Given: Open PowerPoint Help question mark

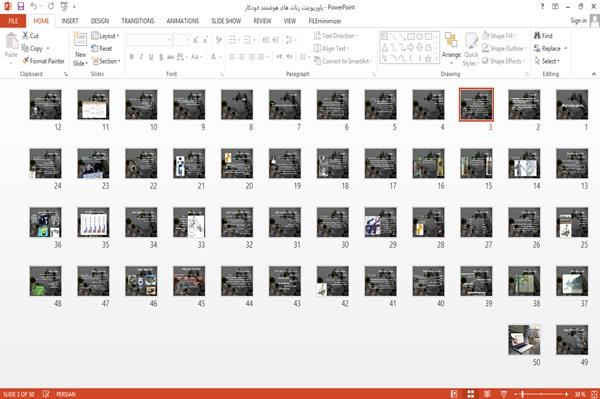Looking at the screenshot, I should click(542, 7).
